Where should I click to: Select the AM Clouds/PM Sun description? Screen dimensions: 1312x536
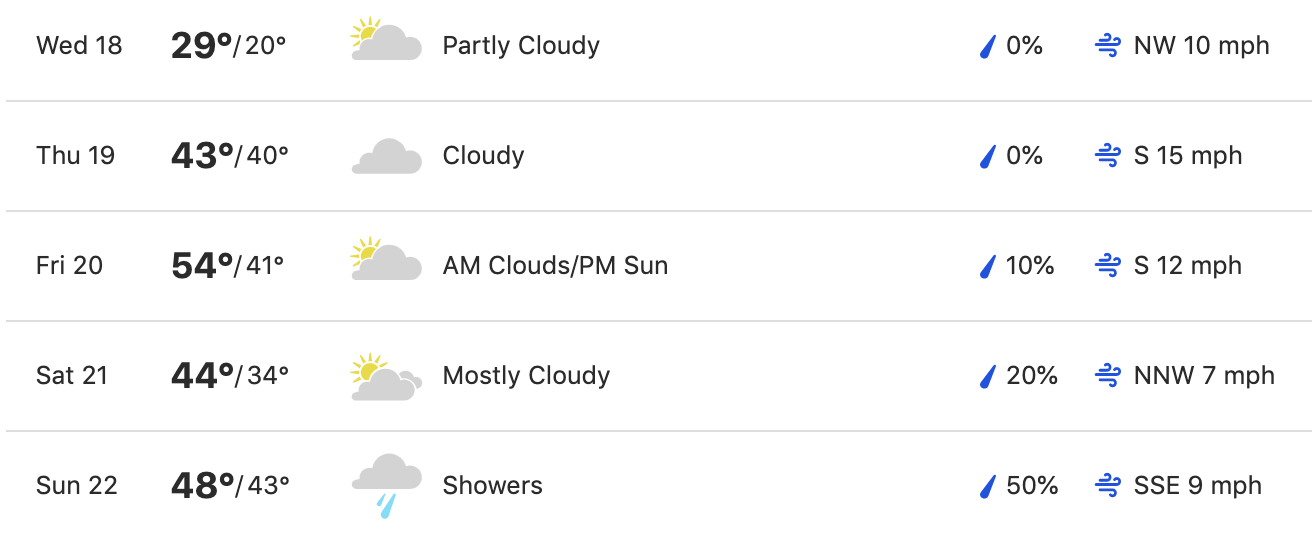(x=555, y=266)
